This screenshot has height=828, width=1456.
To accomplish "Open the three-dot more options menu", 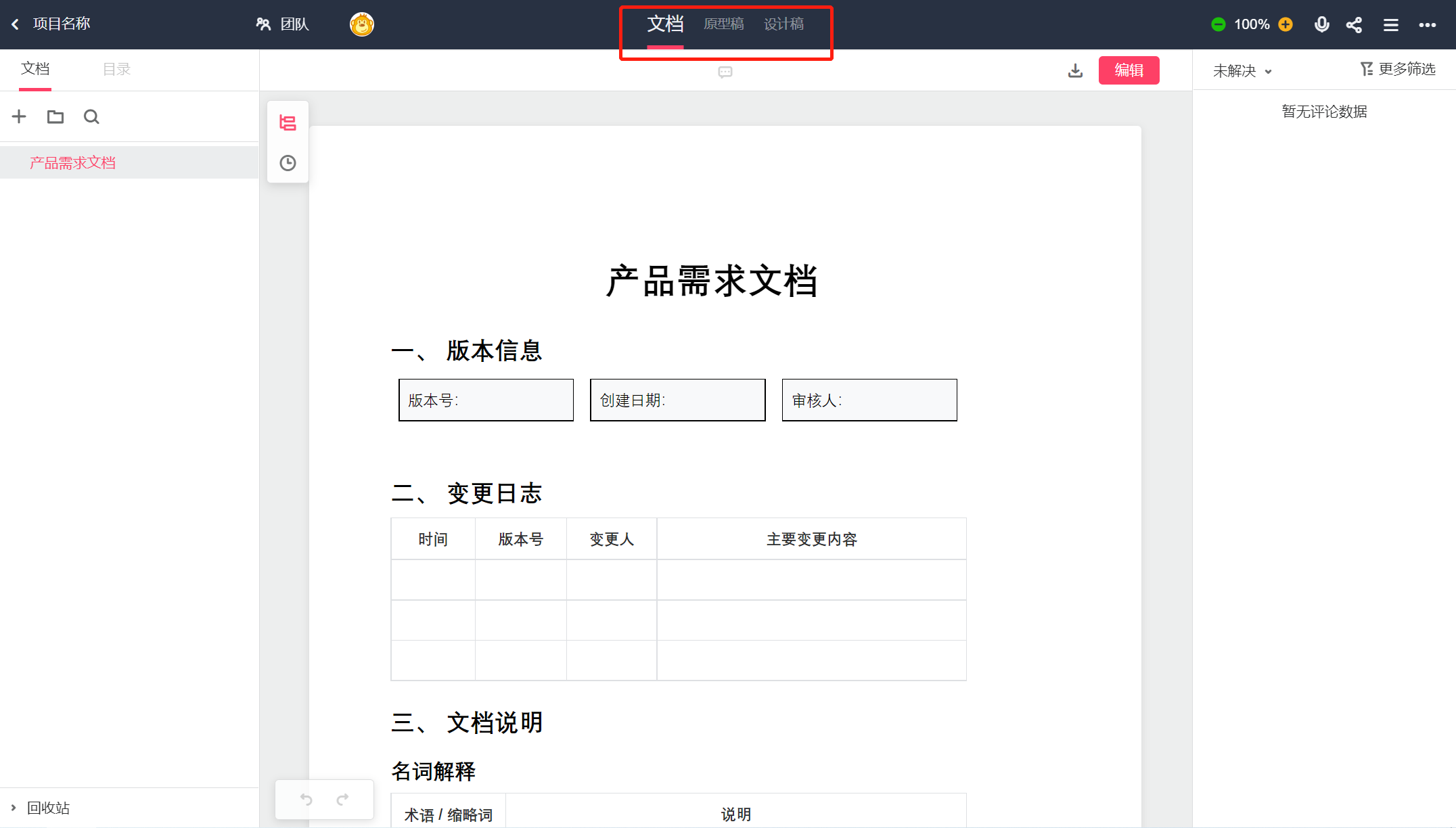I will [1427, 25].
